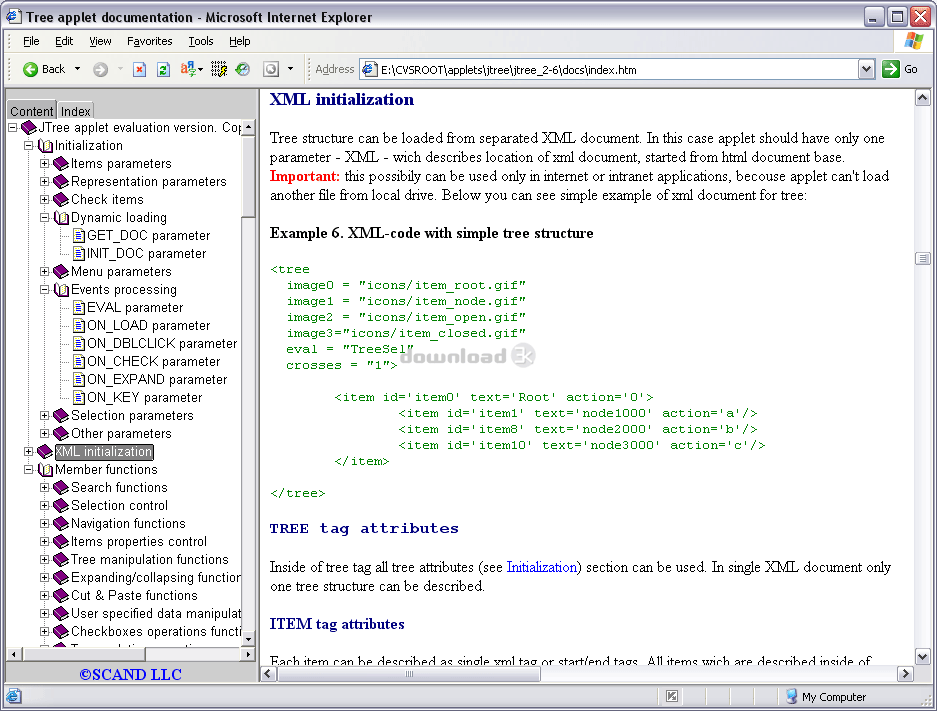Click the content pane's vertical scroll down arrow
The width and height of the screenshot is (937, 711).
[x=923, y=657]
